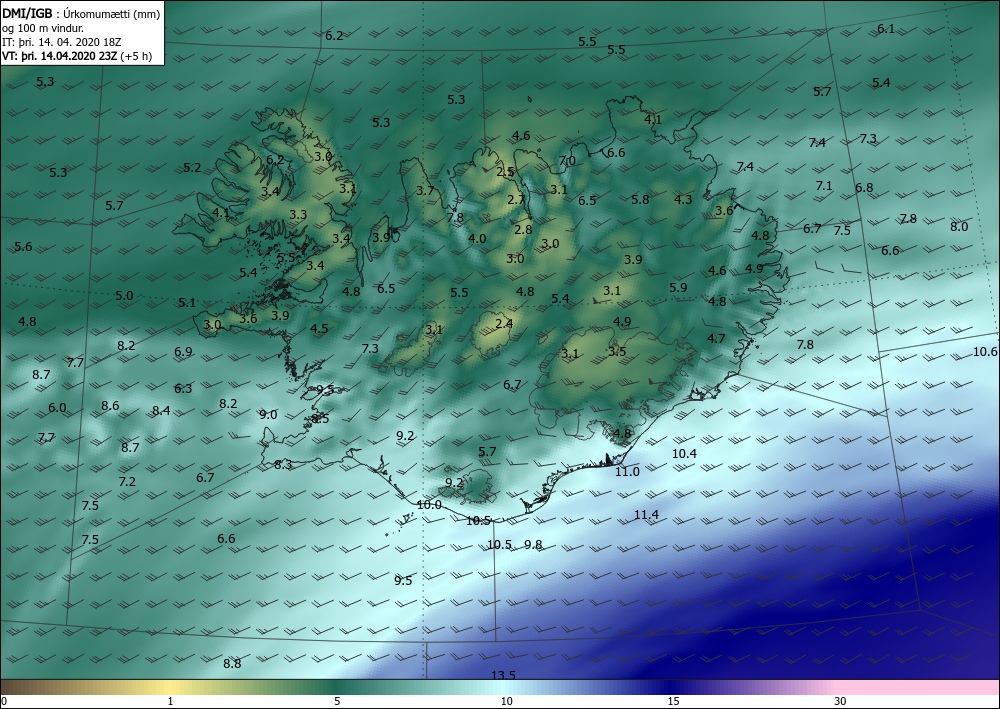The width and height of the screenshot is (1000, 709).
Task: Click the 7.1 value east of Iceland
Action: pyautogui.click(x=823, y=186)
